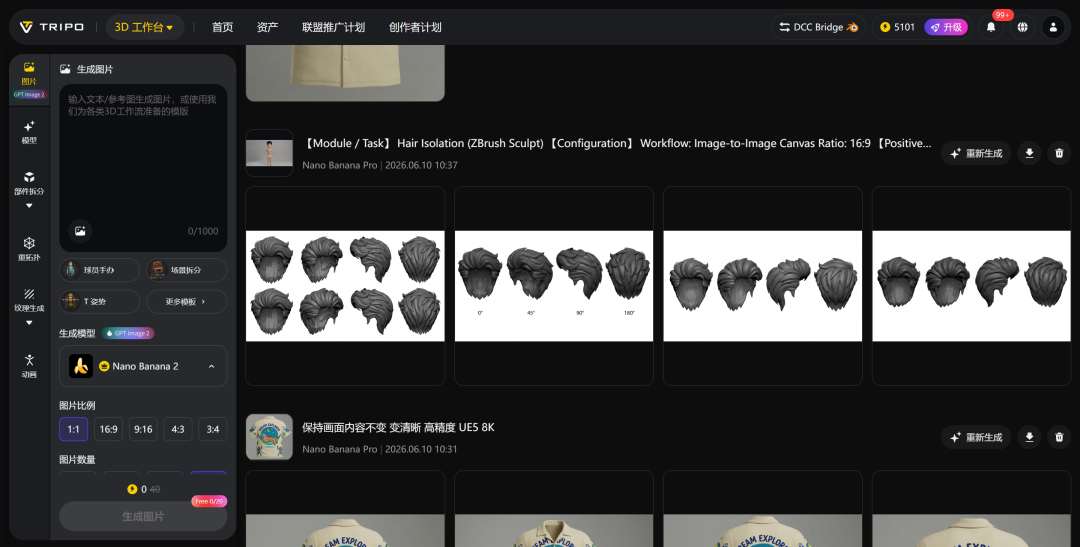Click the 生成图片 panel header icon
Viewport: 1080px width, 547px height.
[65, 69]
